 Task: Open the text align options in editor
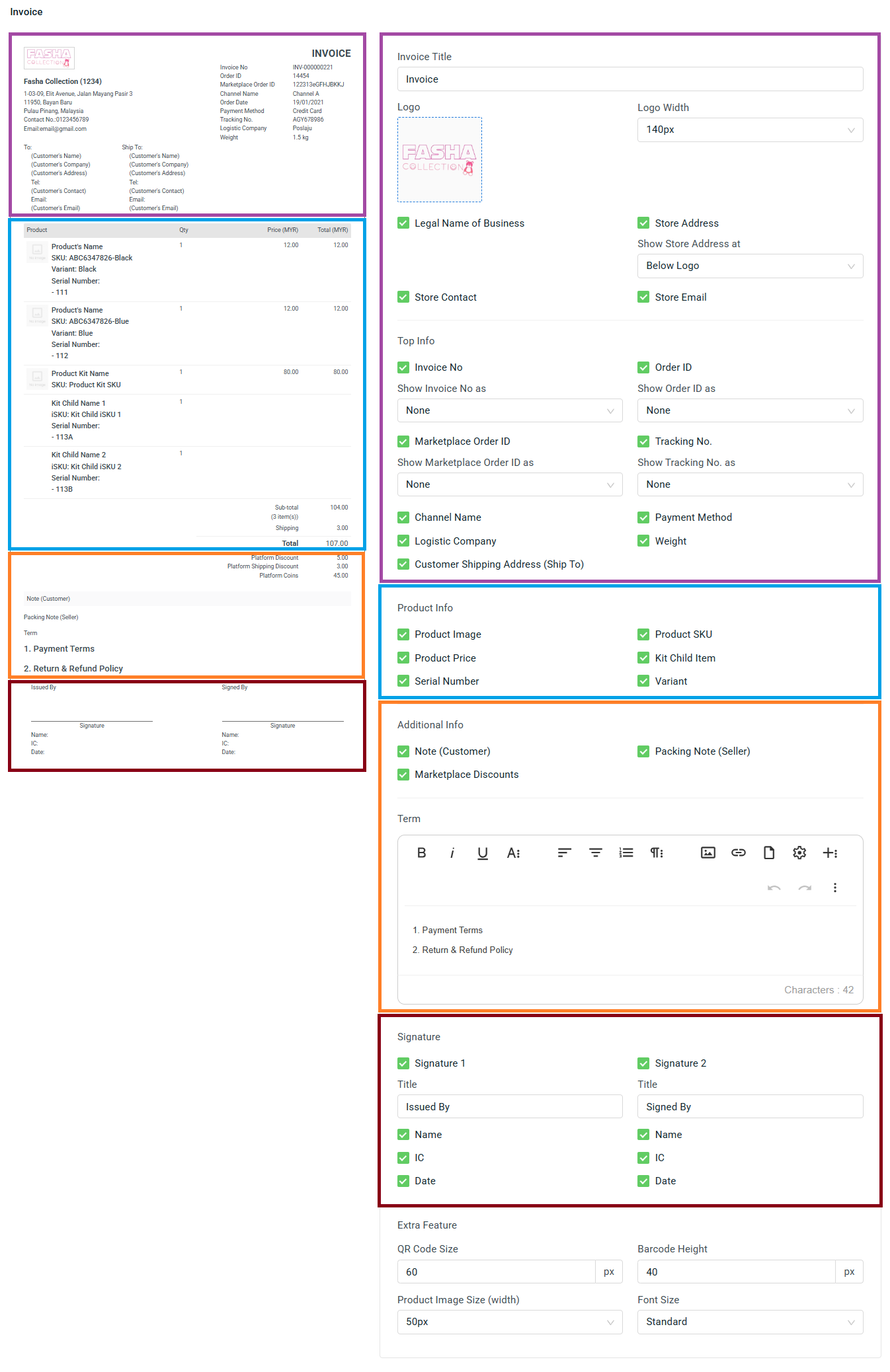pos(564,853)
